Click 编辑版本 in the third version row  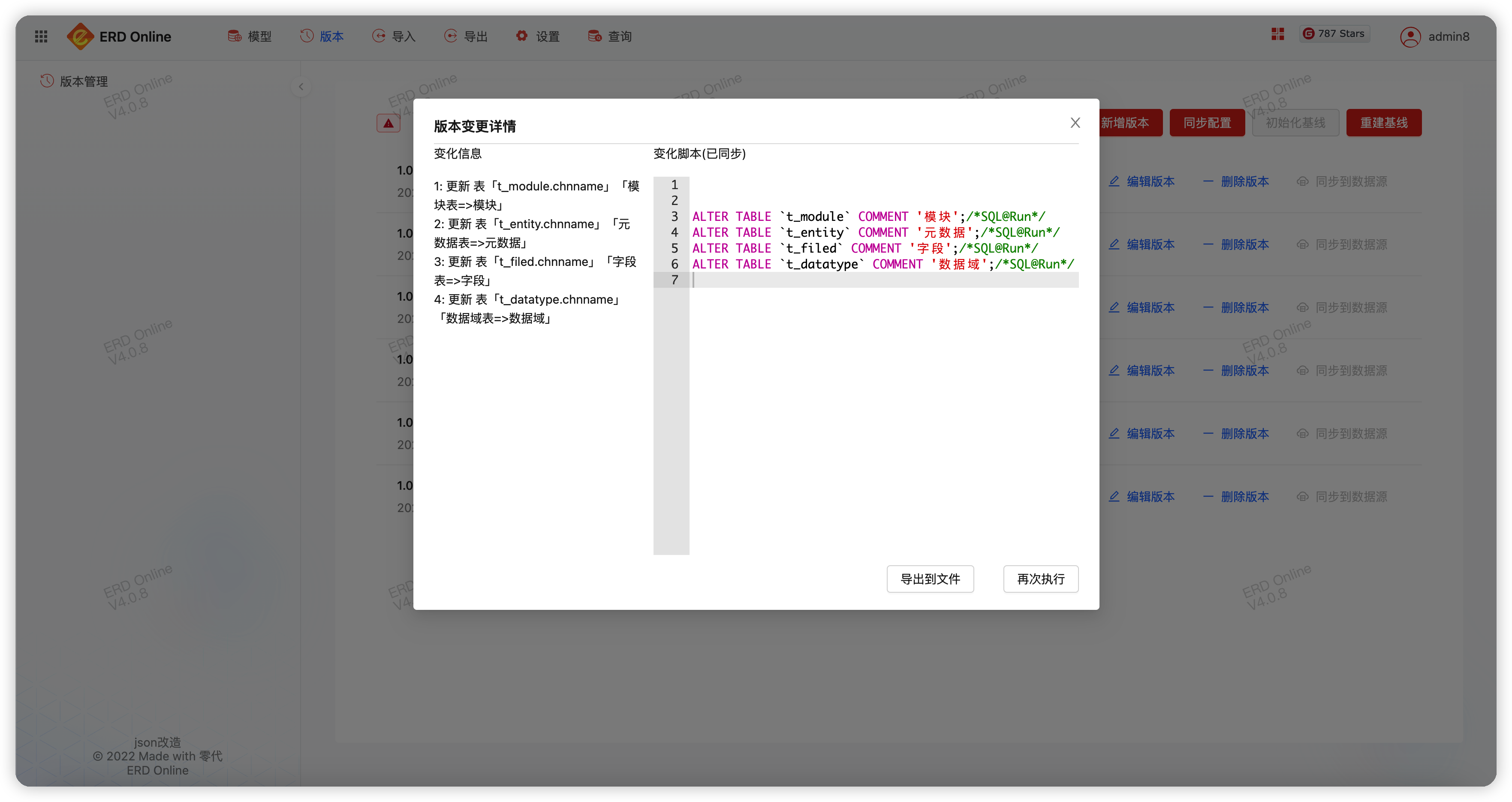point(1142,308)
